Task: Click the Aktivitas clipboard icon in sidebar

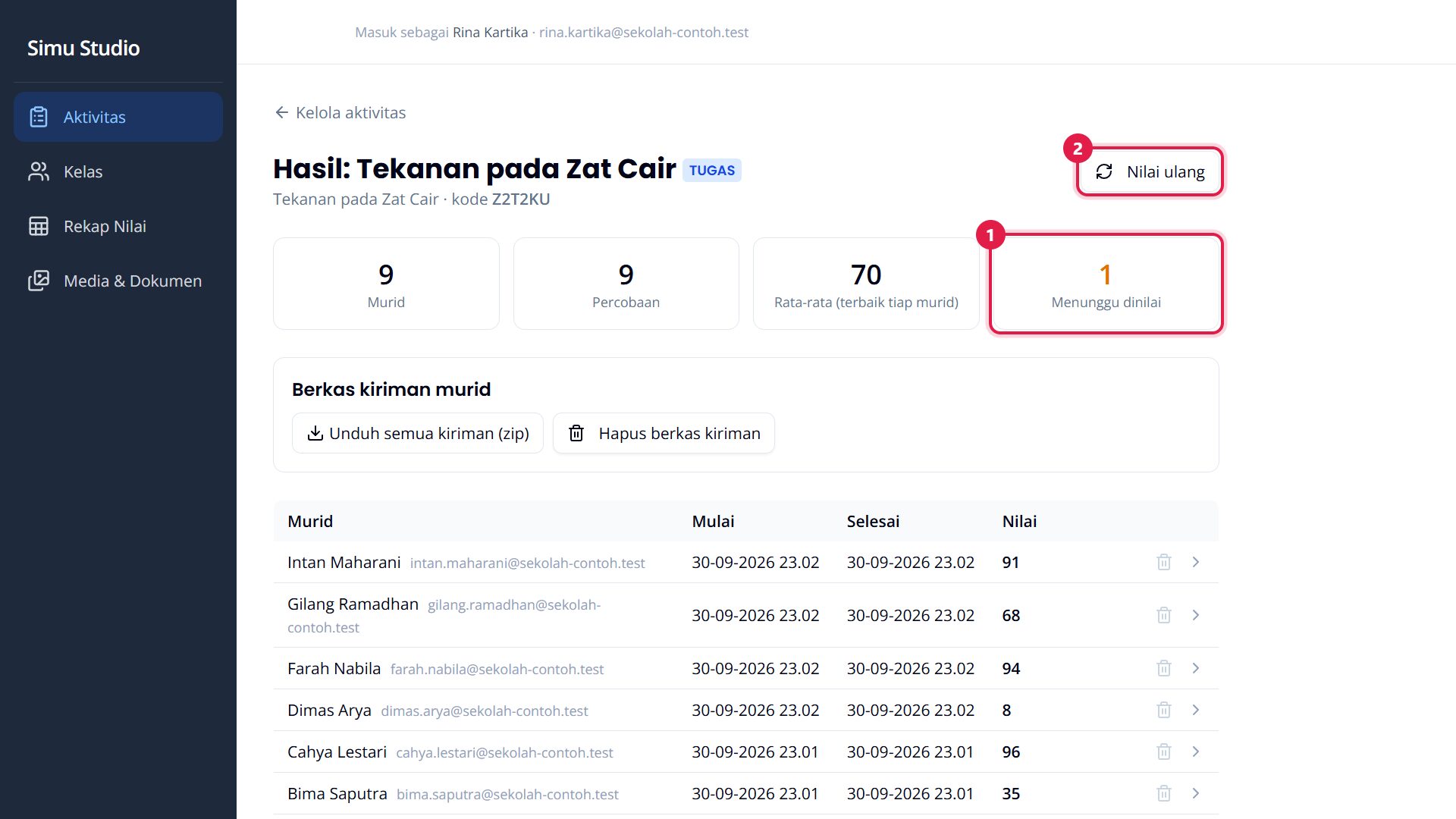Action: pos(39,117)
